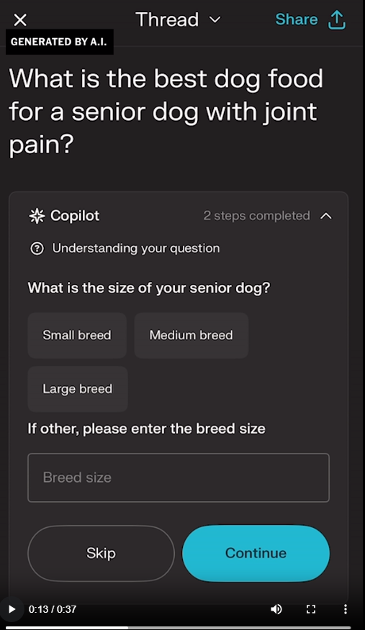Click the Skip button
This screenshot has height=630, width=366.
click(101, 553)
